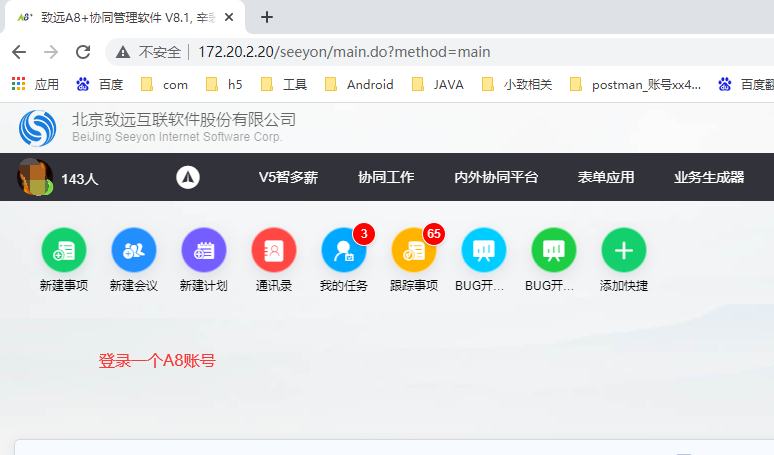Open the 新建会议 shortcut icon

click(134, 250)
